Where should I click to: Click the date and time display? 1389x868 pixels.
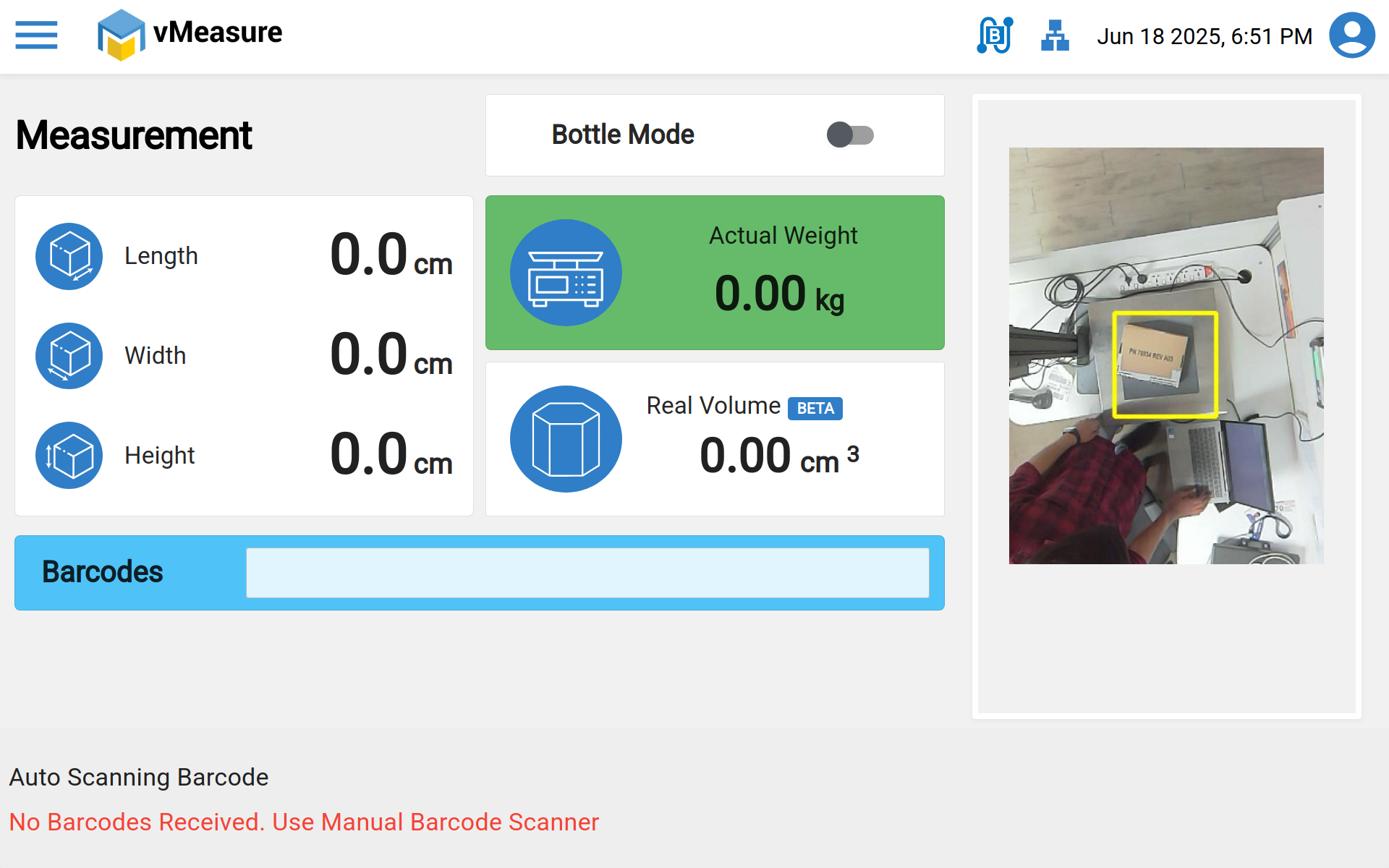[x=1205, y=36]
